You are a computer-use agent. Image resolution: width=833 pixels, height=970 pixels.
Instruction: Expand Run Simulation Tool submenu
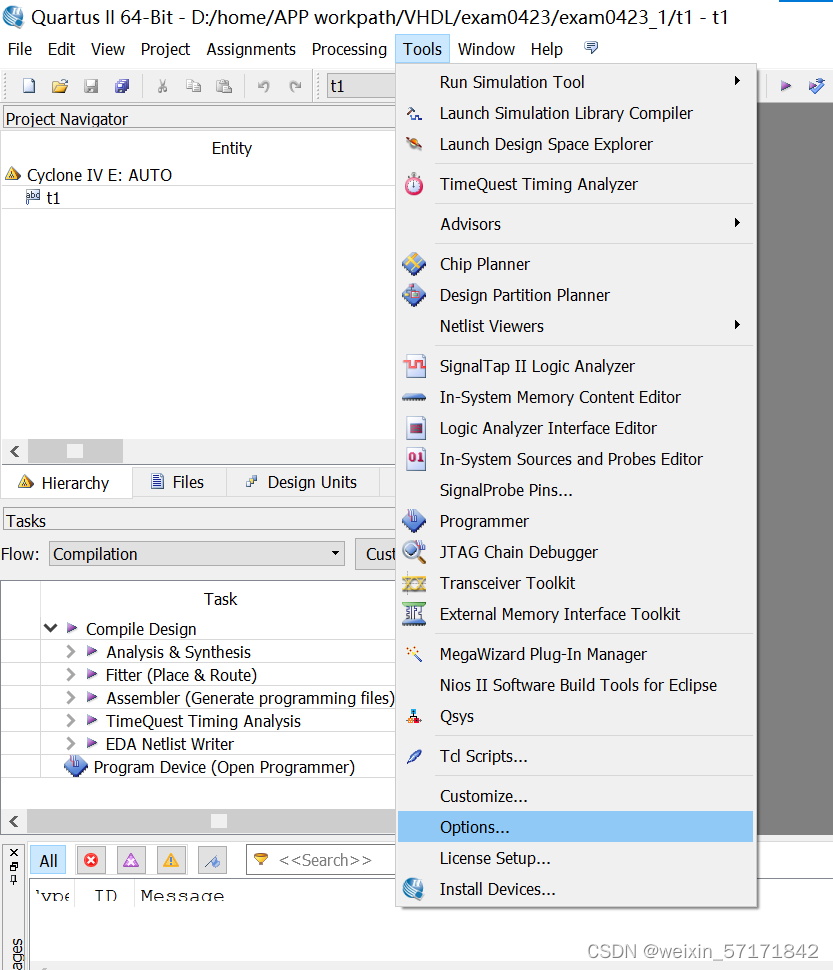click(575, 82)
